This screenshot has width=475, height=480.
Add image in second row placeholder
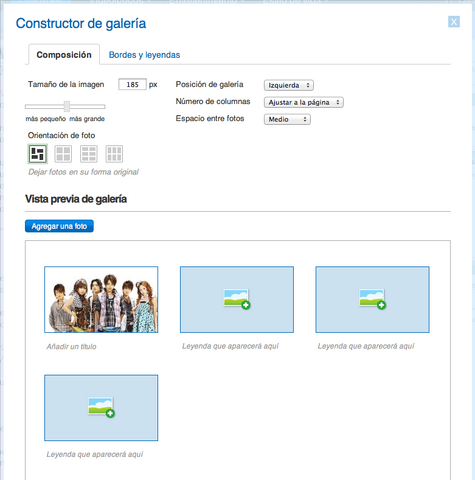pos(101,408)
